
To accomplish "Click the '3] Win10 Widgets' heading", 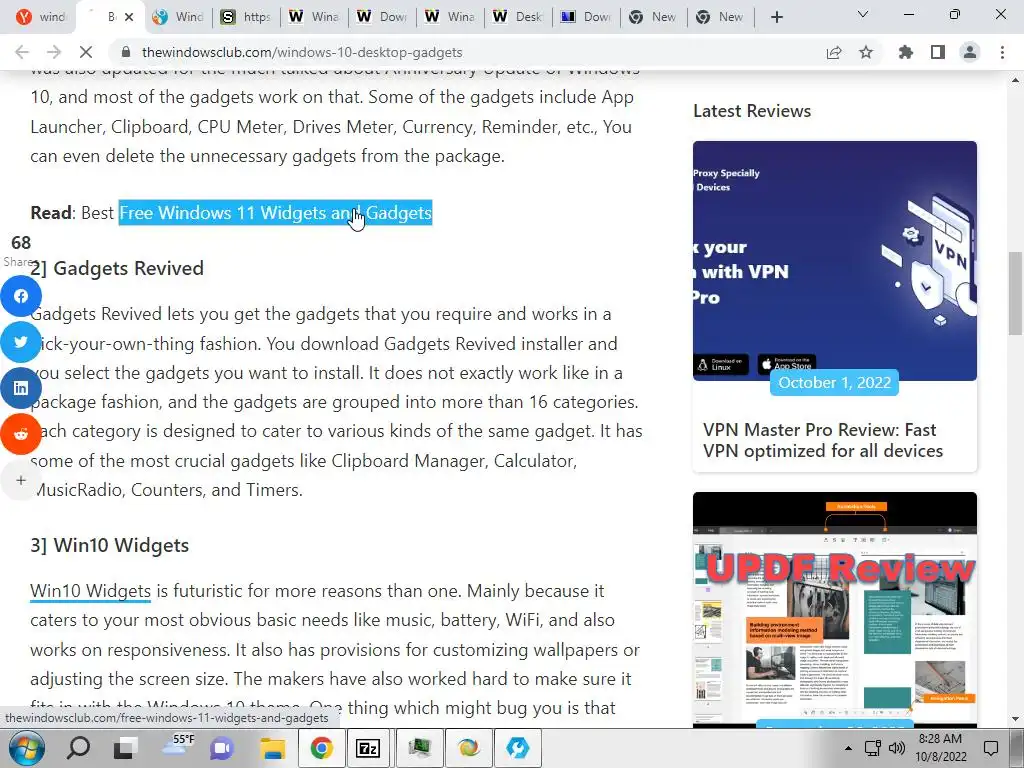I will (110, 545).
